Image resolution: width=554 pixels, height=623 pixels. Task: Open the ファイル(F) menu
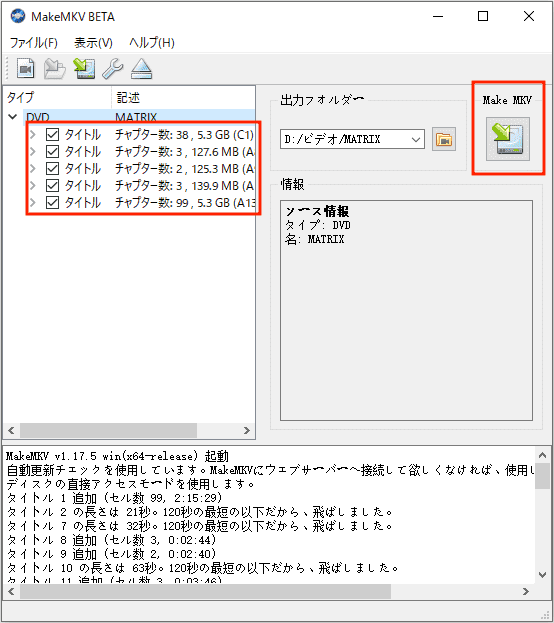click(33, 43)
